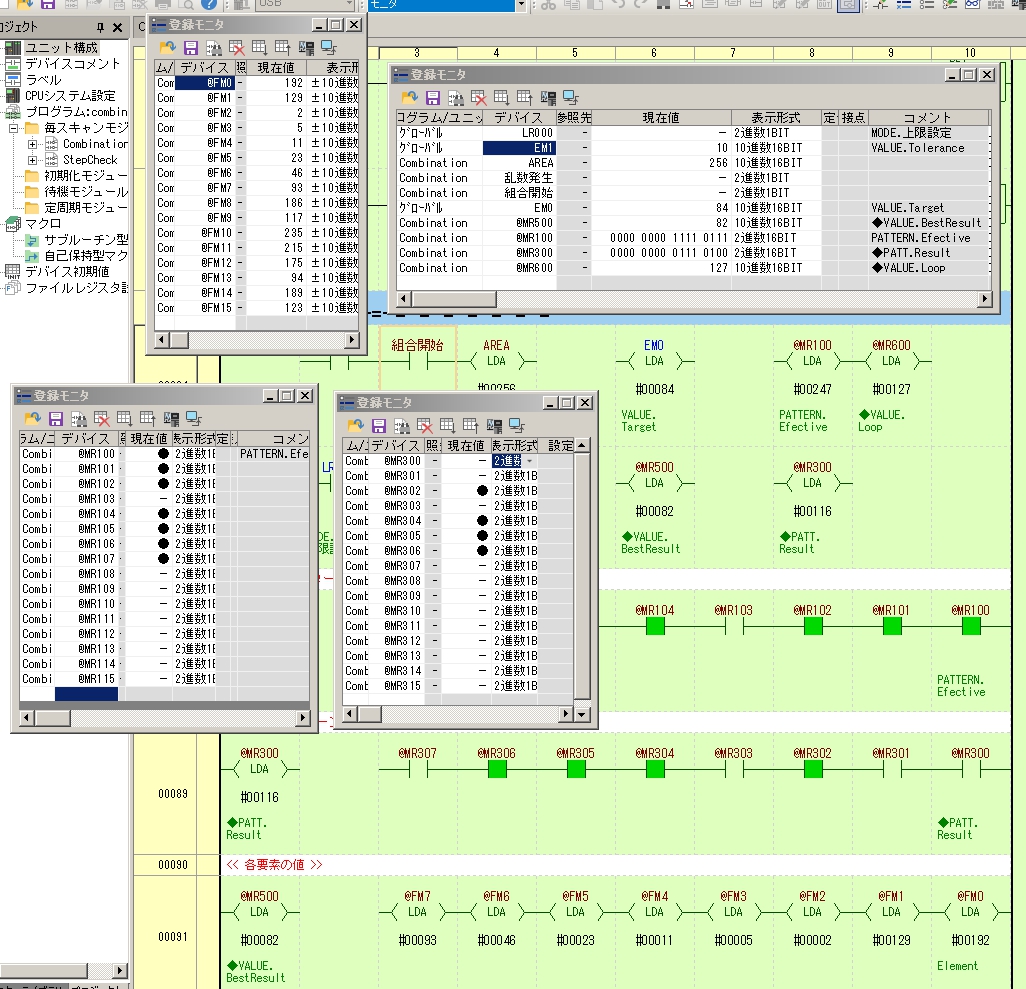
Task: Open file icon in @MR300 monitor window
Action: [x=355, y=425]
